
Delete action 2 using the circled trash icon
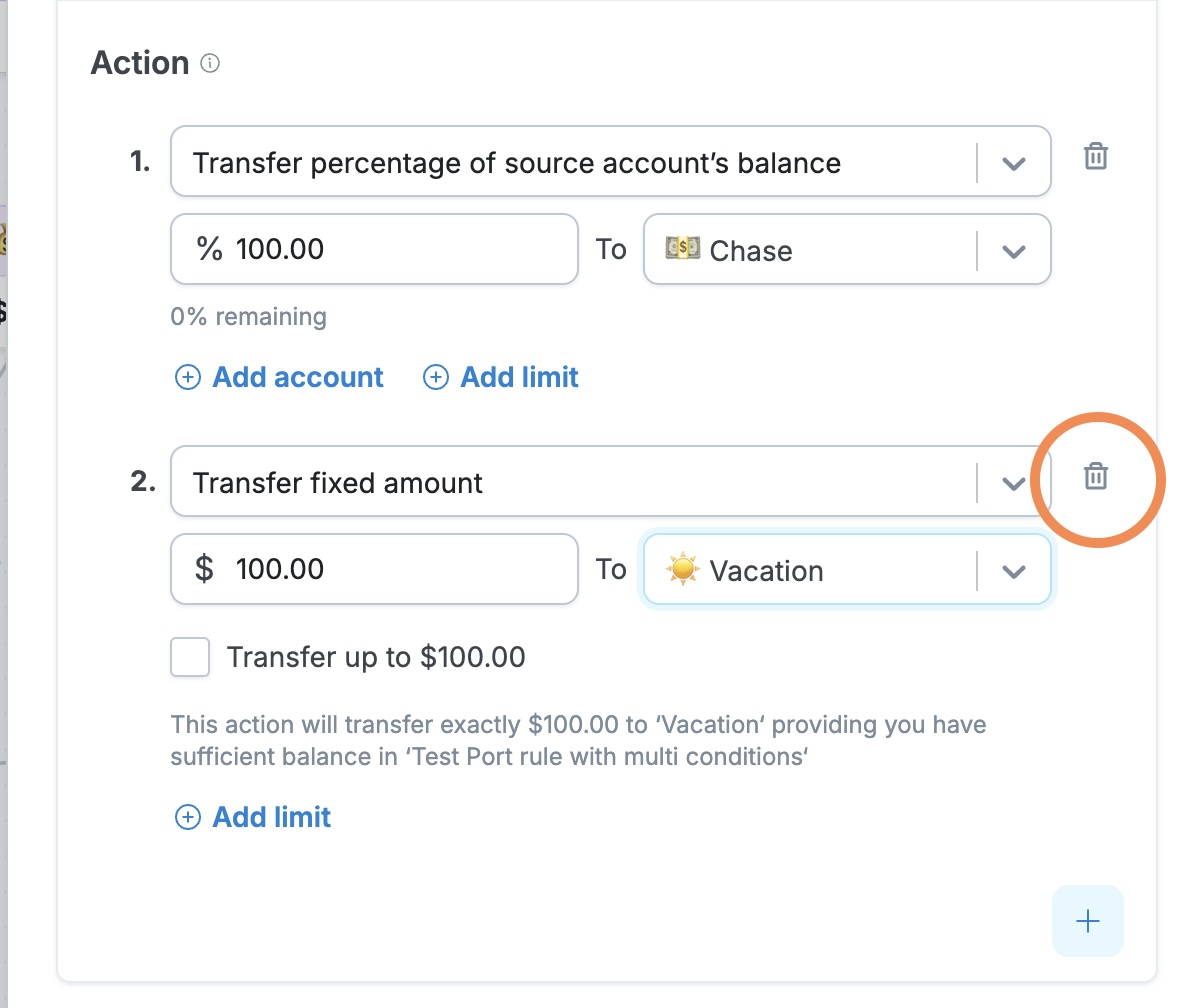click(1096, 477)
